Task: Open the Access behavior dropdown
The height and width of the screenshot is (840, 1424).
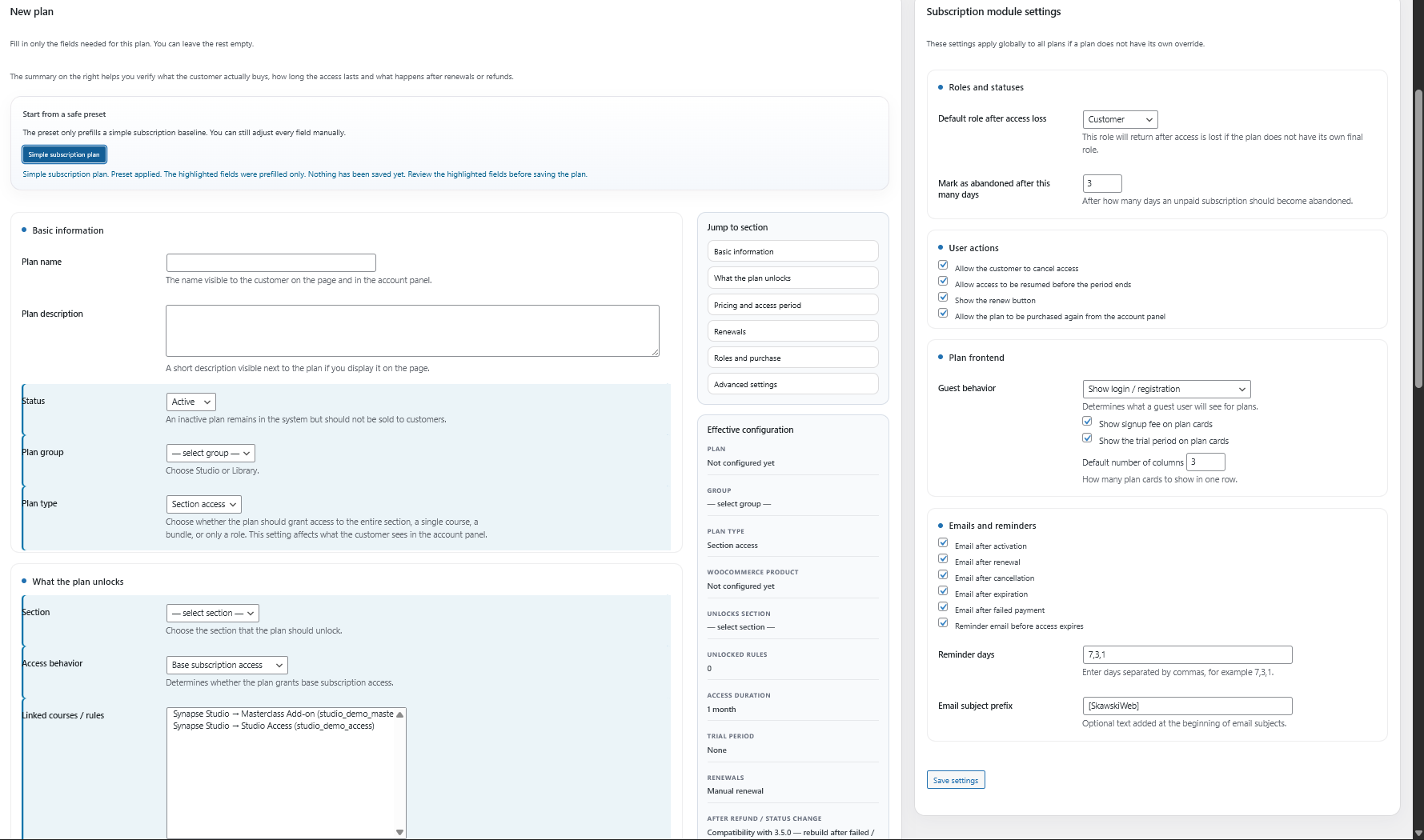Action: [227, 665]
